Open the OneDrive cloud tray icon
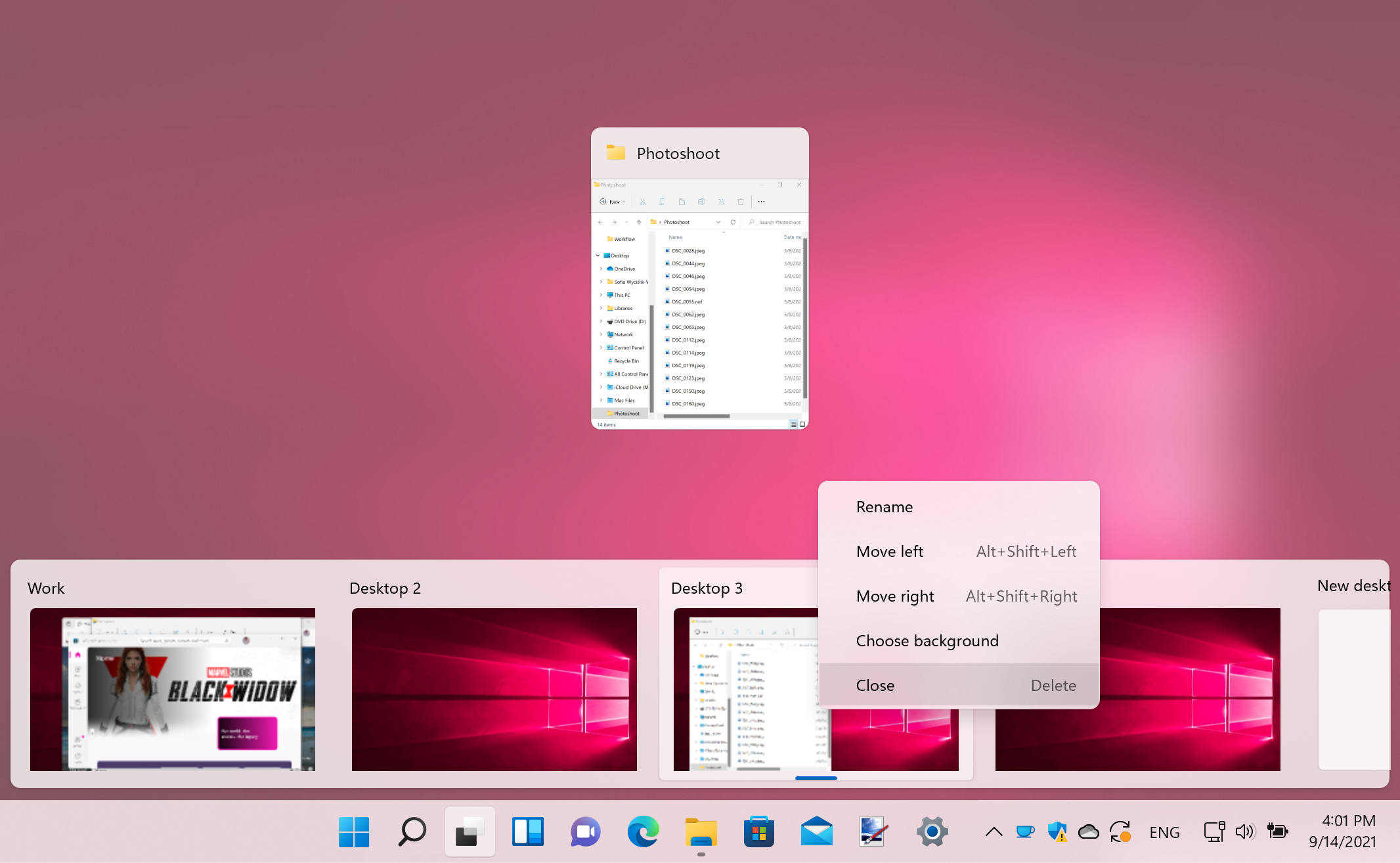This screenshot has height=863, width=1400. [1088, 832]
